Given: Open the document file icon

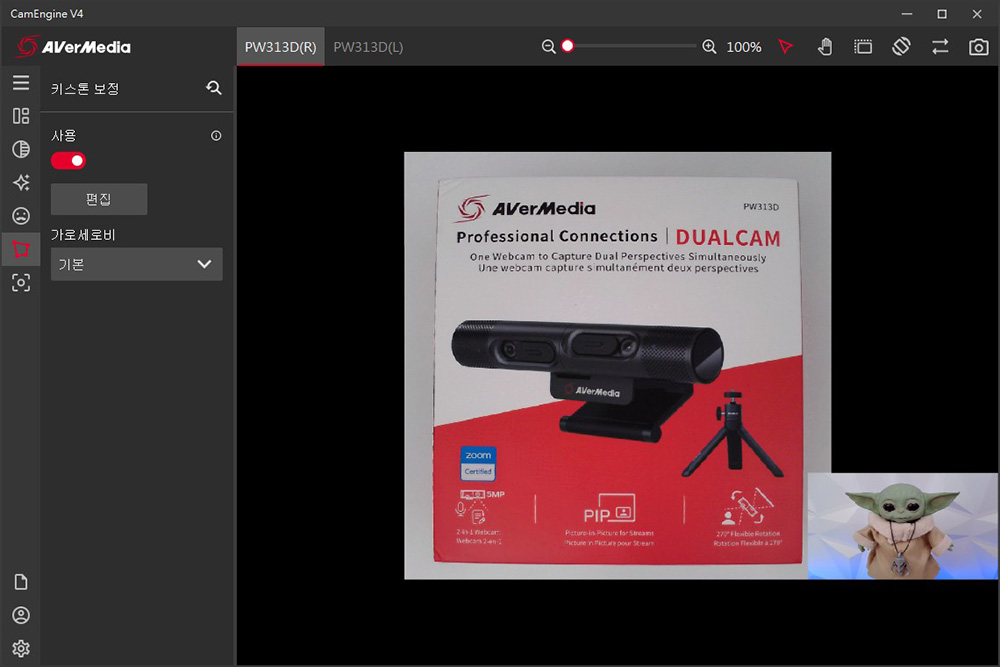Looking at the screenshot, I should point(21,582).
